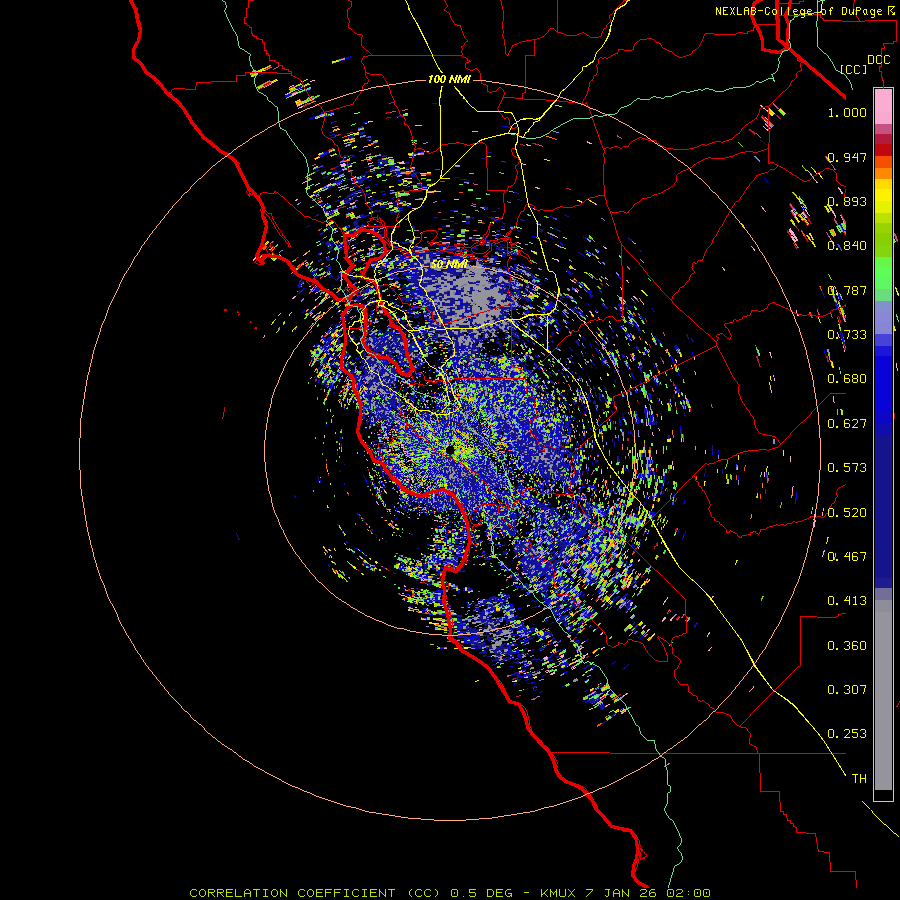This screenshot has width=900, height=900.
Task: Select the 0.840 legend value
Action: [x=847, y=246]
